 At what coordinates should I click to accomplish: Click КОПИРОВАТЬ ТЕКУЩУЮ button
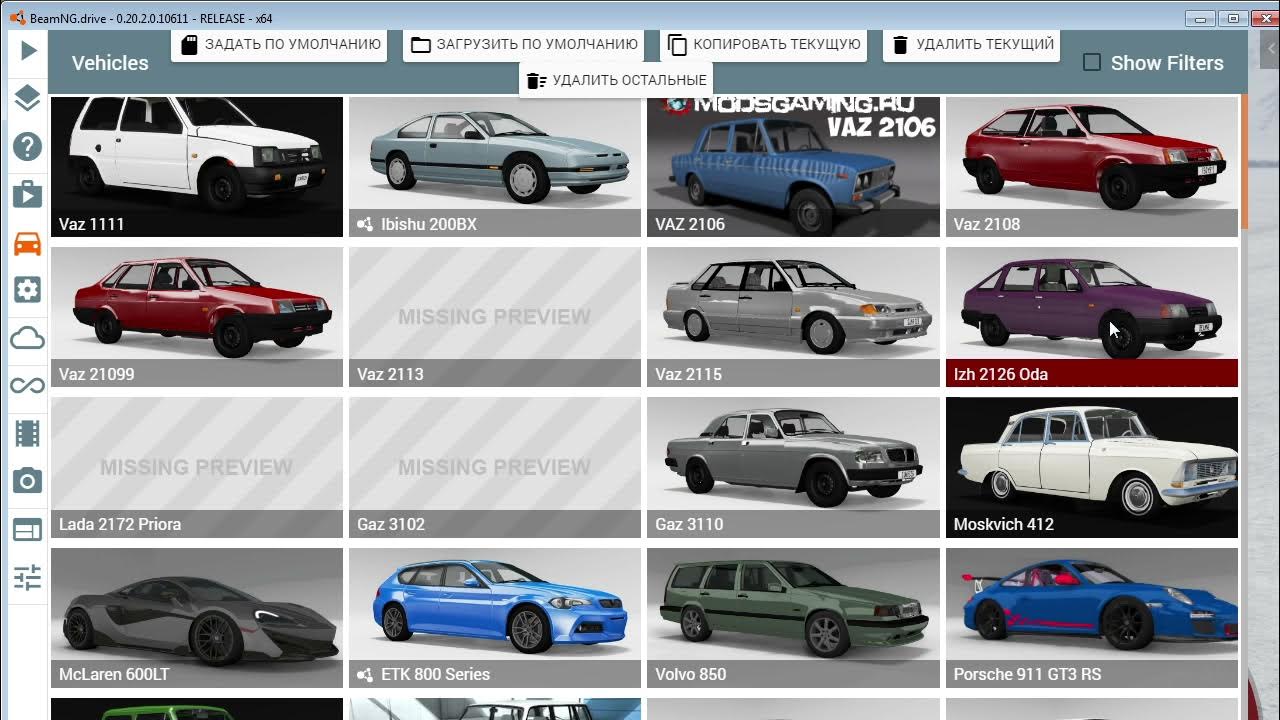[763, 45]
